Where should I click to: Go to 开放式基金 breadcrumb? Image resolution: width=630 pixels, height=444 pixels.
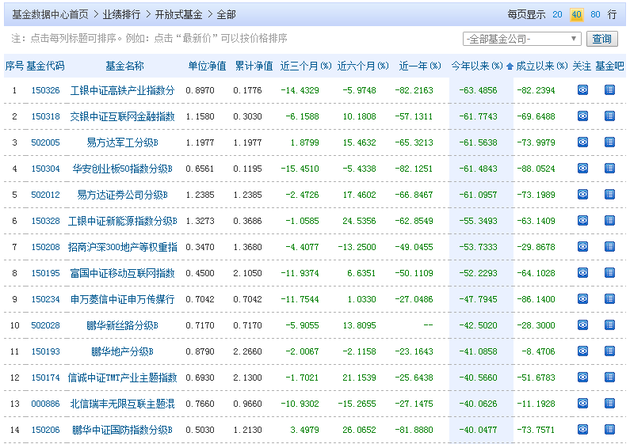point(179,14)
